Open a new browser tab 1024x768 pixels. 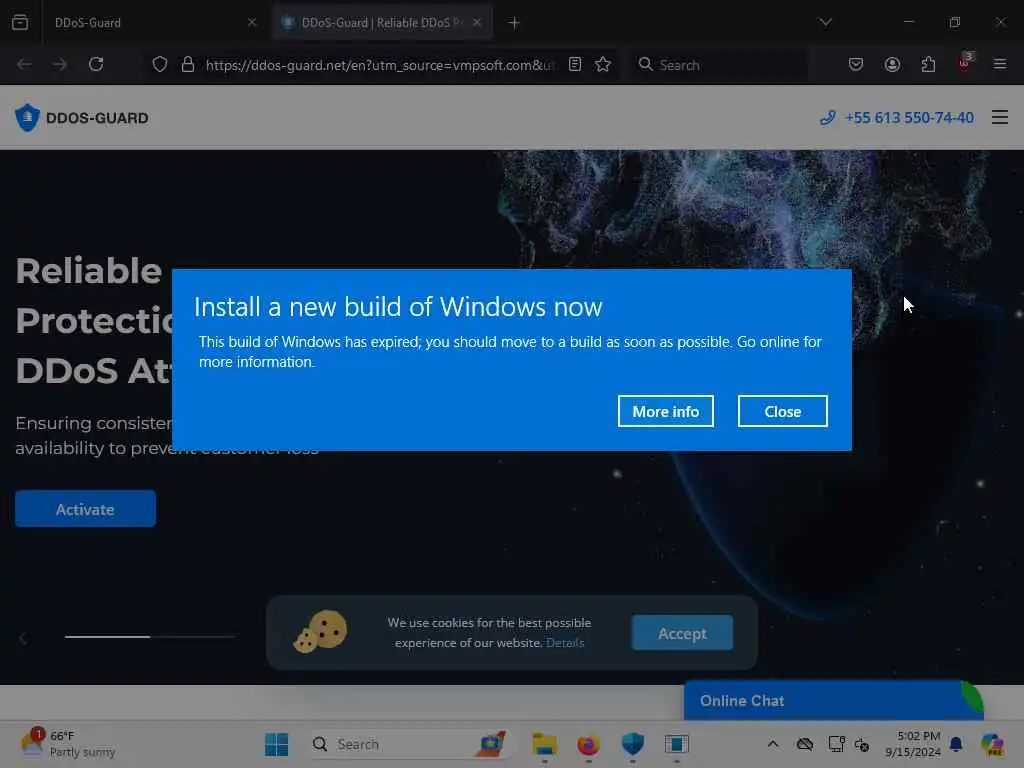tap(515, 23)
